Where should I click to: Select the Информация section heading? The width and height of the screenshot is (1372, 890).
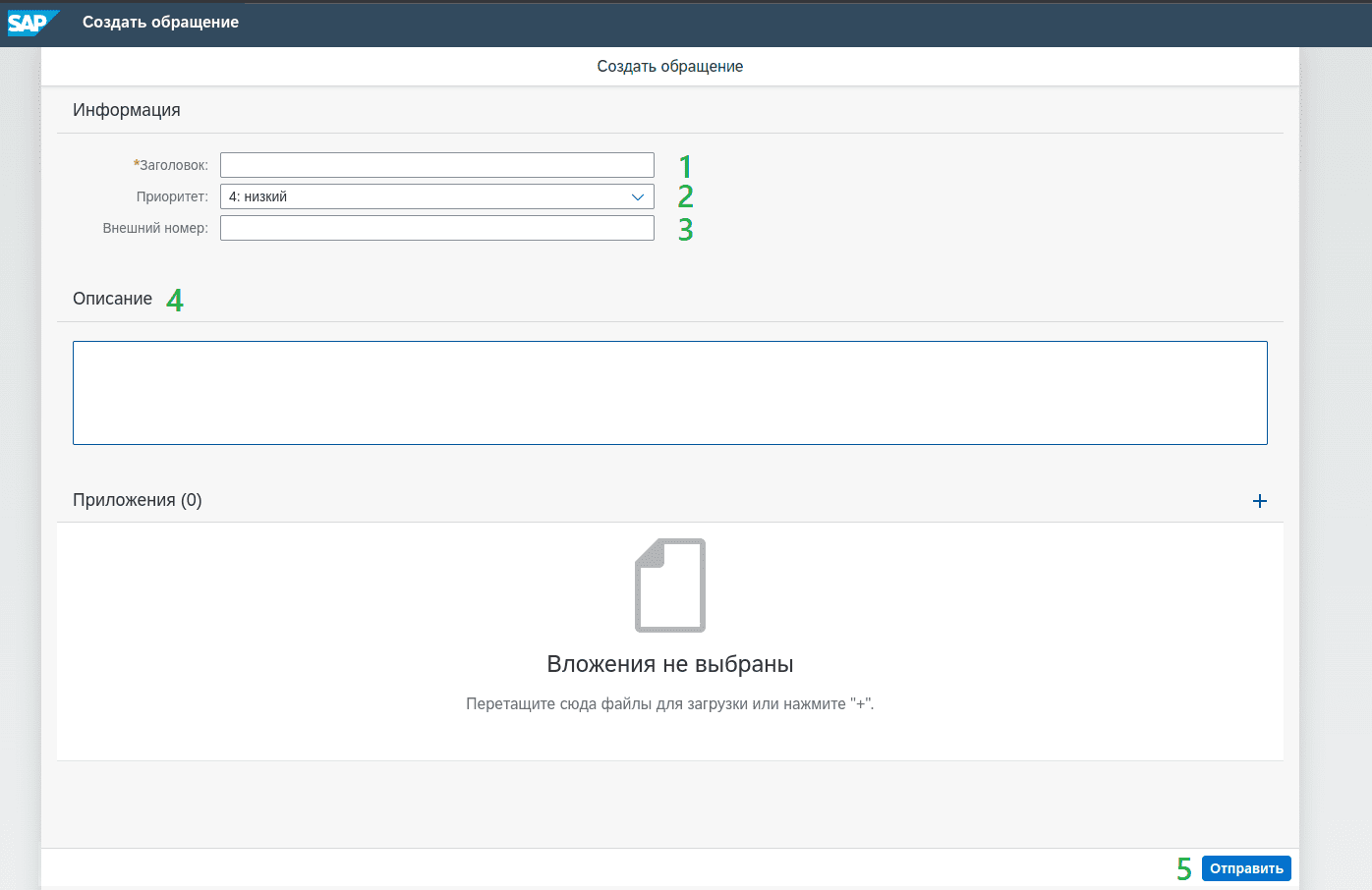pyautogui.click(x=127, y=110)
